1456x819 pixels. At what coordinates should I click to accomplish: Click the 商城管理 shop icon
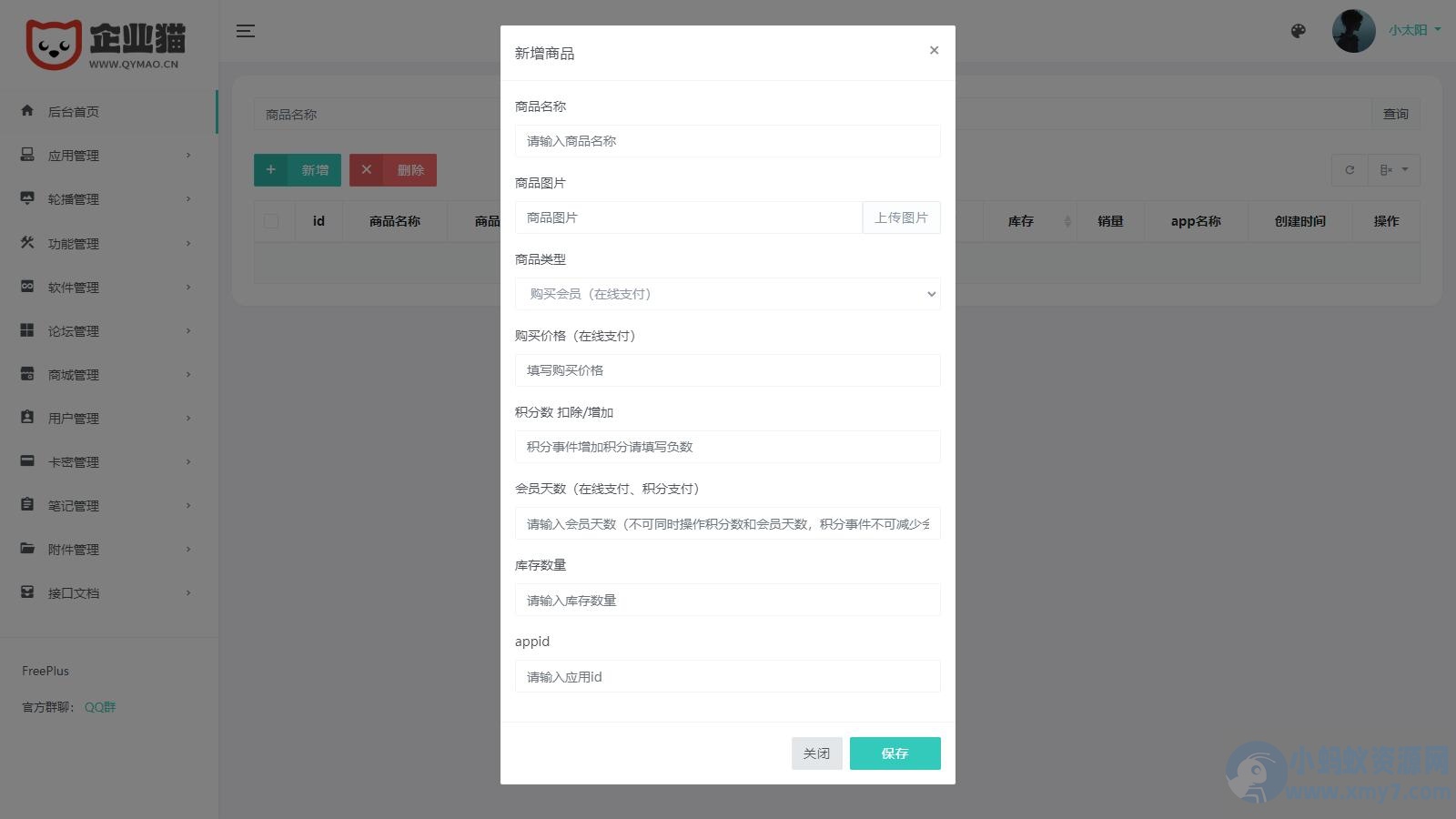tap(26, 374)
